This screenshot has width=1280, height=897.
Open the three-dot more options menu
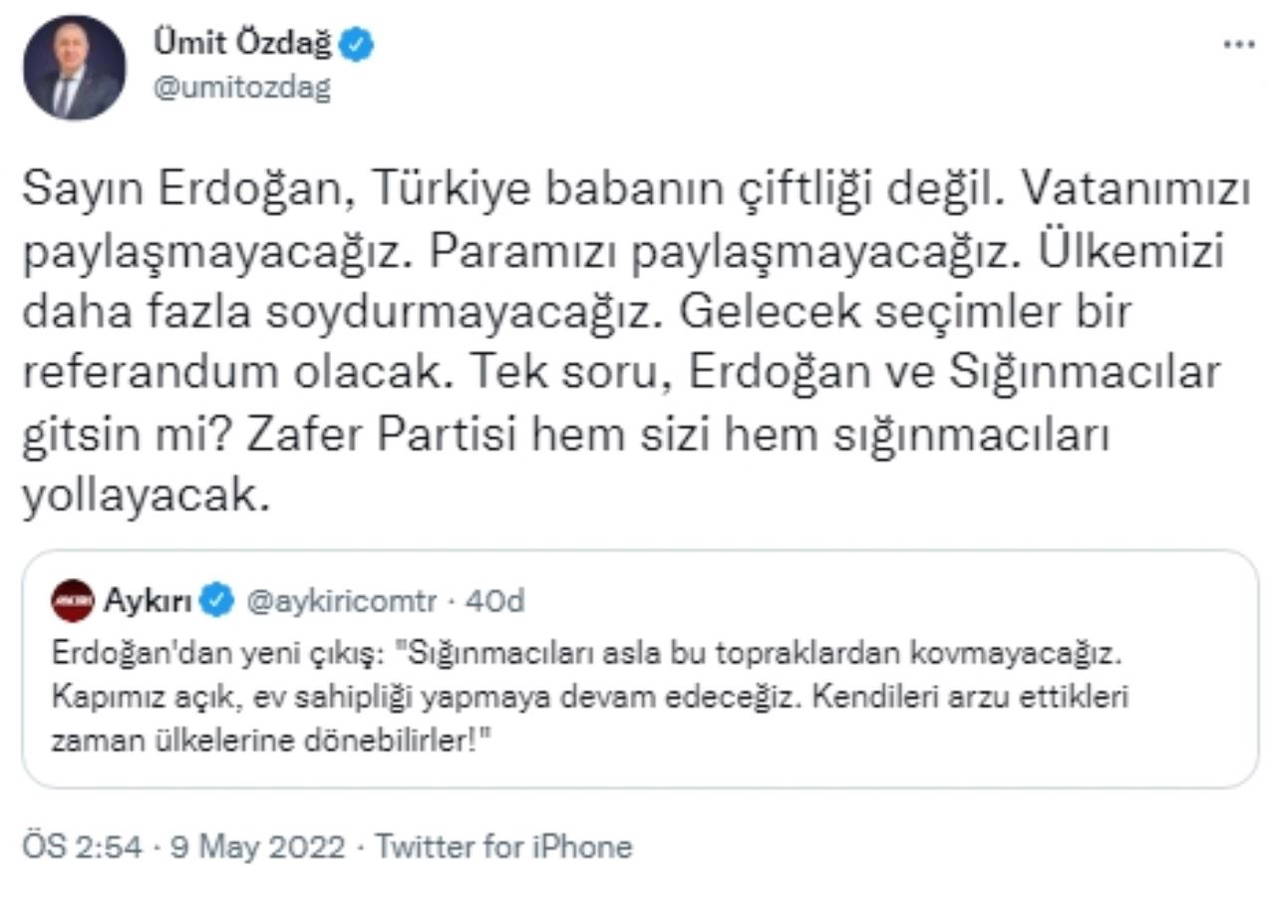point(1240,45)
